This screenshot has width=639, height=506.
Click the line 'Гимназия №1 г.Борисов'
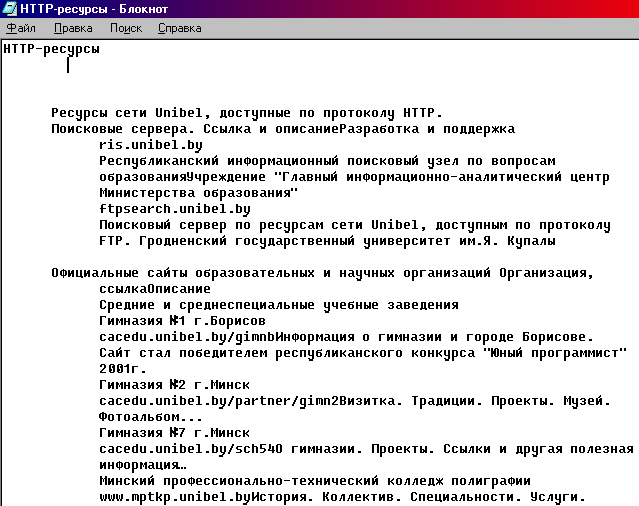pos(182,321)
